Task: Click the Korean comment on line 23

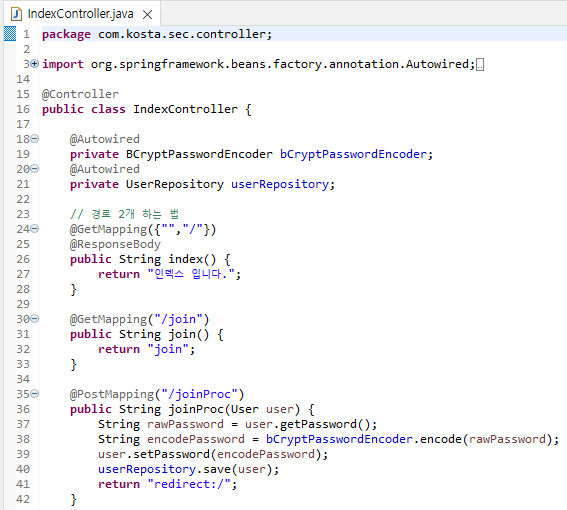Action: coord(125,214)
